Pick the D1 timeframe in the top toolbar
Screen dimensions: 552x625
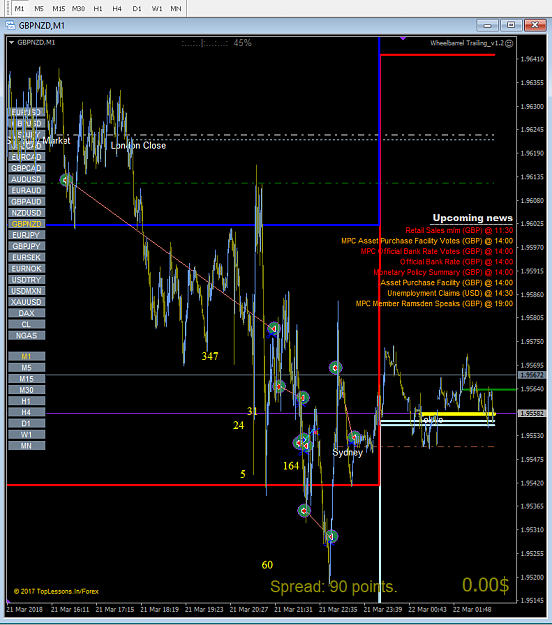[137, 8]
